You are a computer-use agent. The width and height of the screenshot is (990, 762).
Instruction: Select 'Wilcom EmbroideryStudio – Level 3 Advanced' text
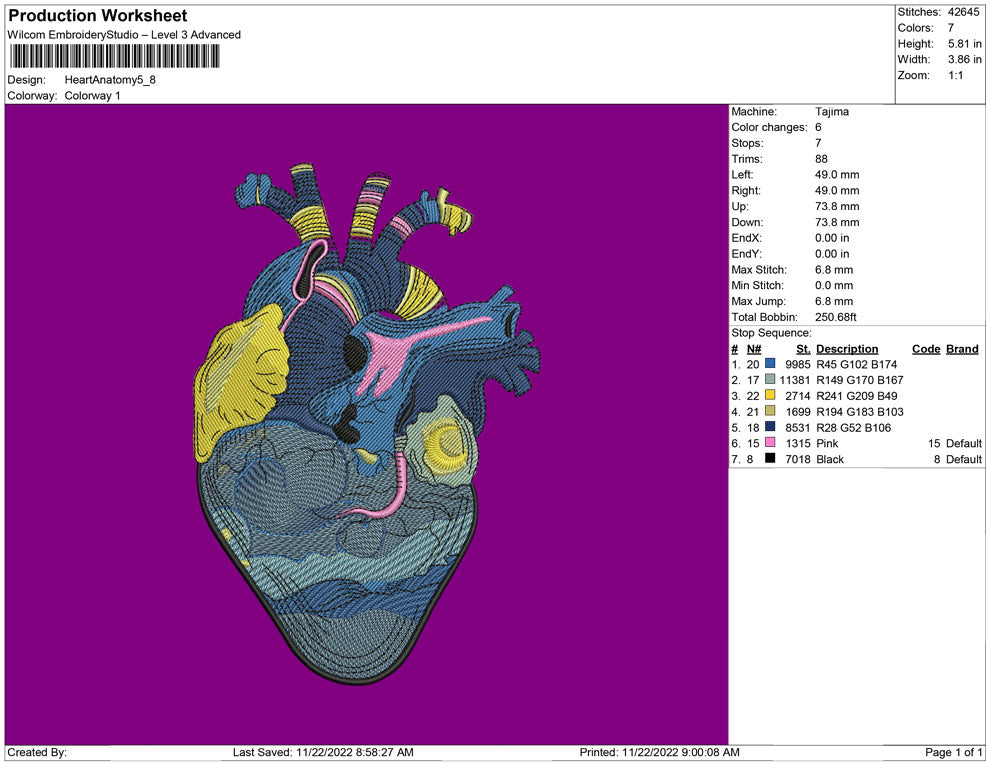pos(124,35)
